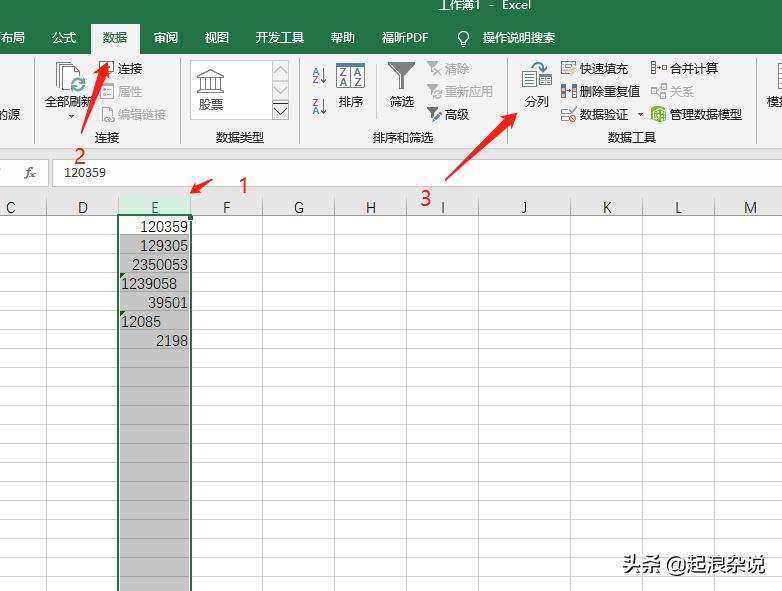
Task: Click the Tell Me search box (操作说明搜索)
Action: tap(519, 38)
